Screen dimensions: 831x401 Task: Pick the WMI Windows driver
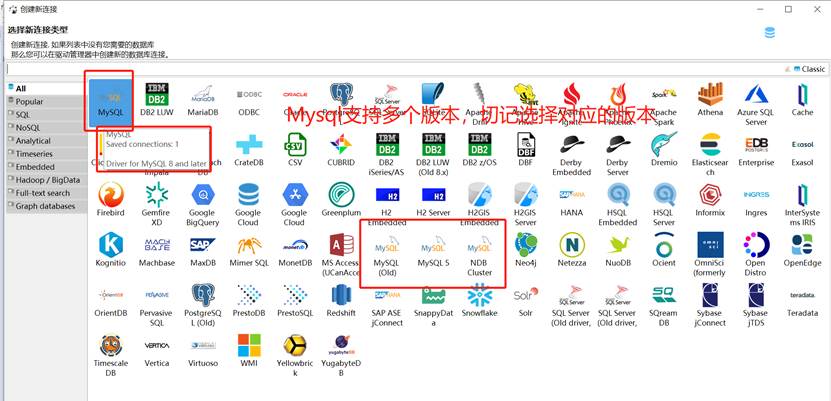click(x=249, y=351)
